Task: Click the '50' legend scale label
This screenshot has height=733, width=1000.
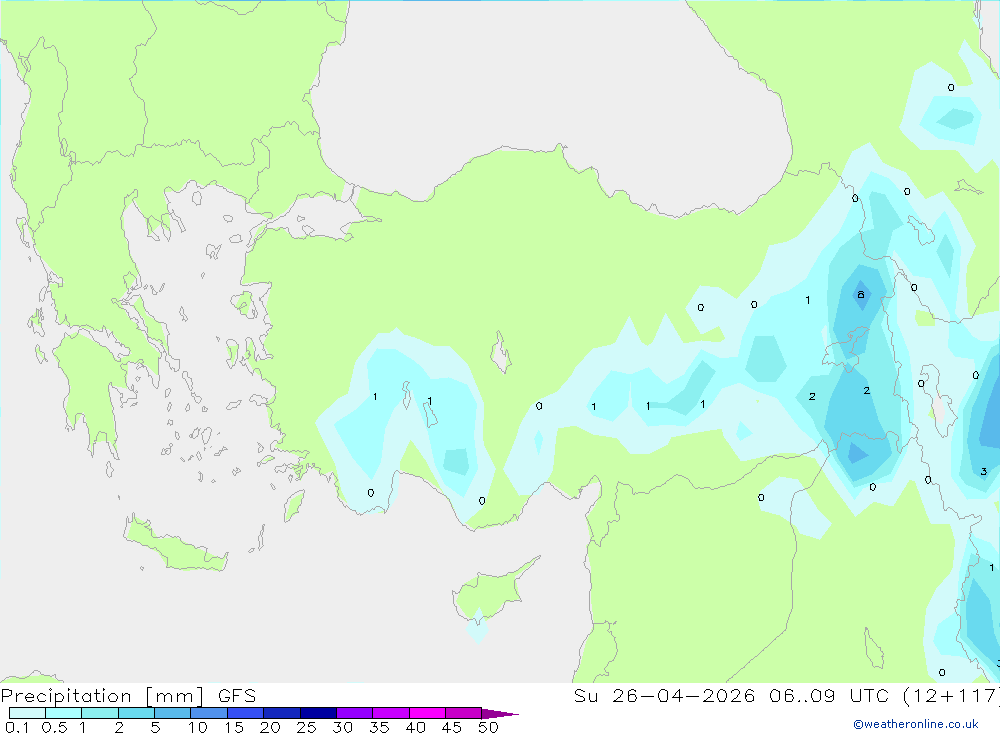Action: [489, 727]
